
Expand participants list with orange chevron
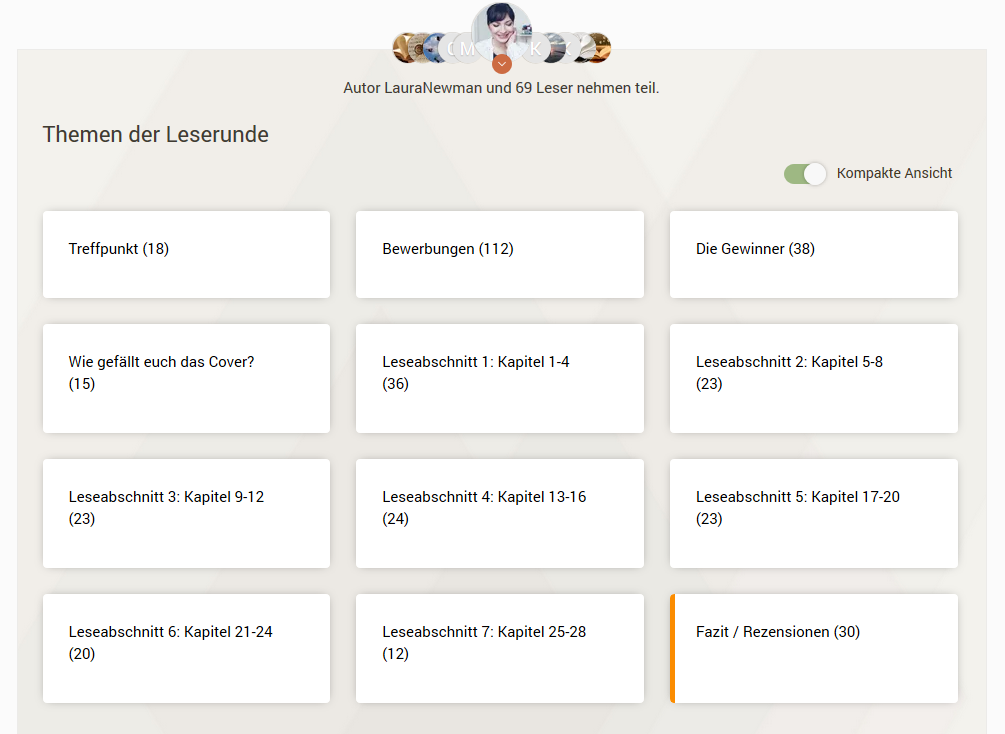click(502, 64)
